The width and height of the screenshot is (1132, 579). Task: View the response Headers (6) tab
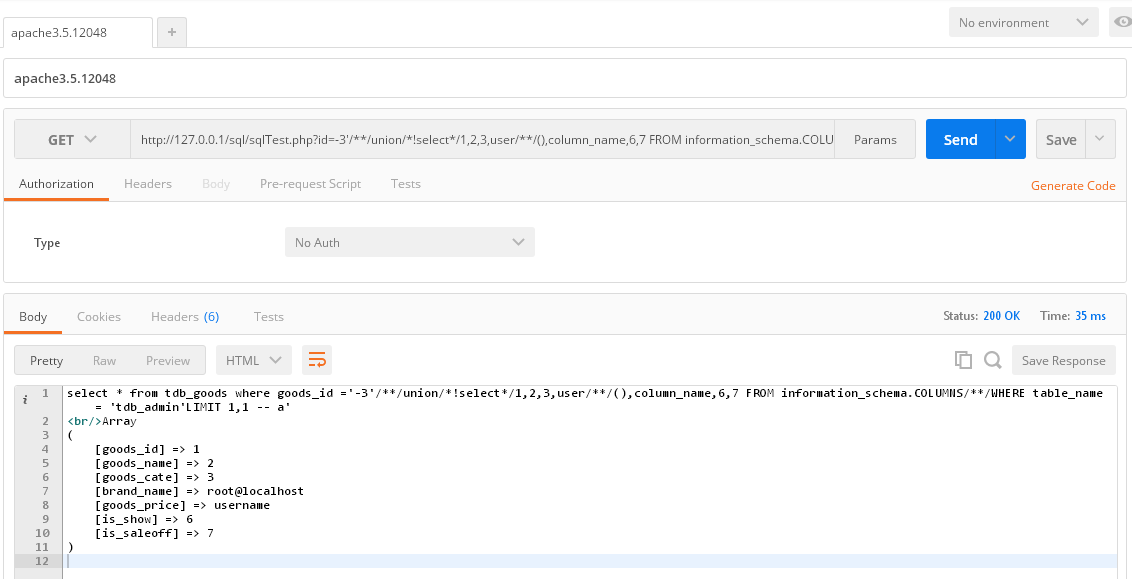click(x=185, y=317)
